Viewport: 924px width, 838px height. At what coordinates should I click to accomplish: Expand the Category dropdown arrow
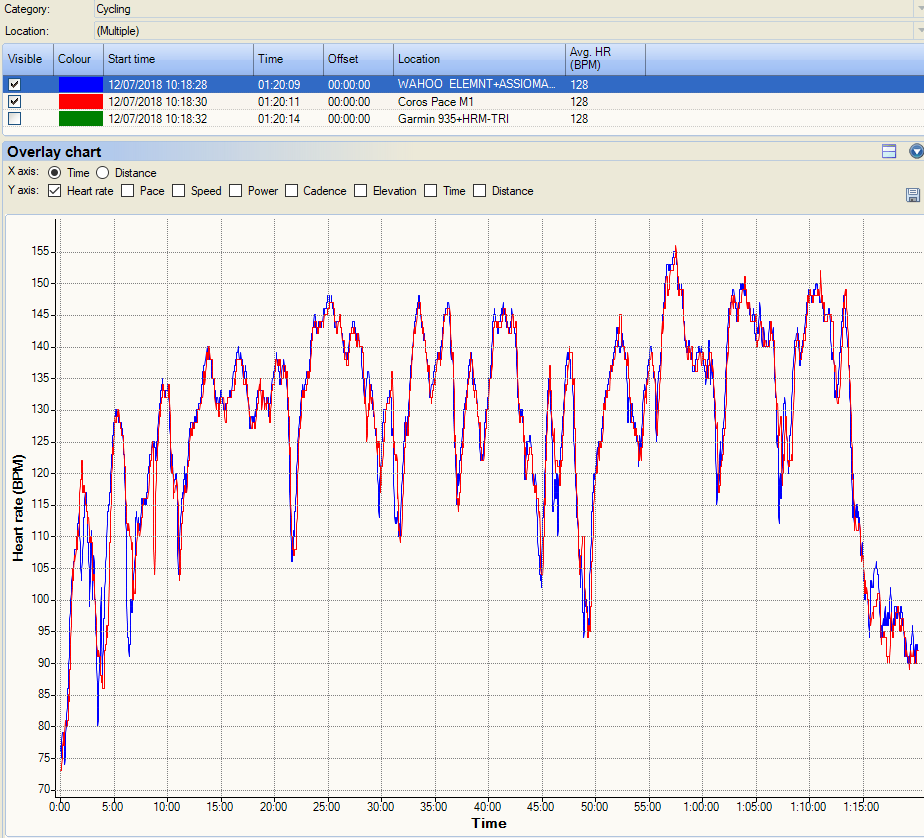tap(918, 9)
